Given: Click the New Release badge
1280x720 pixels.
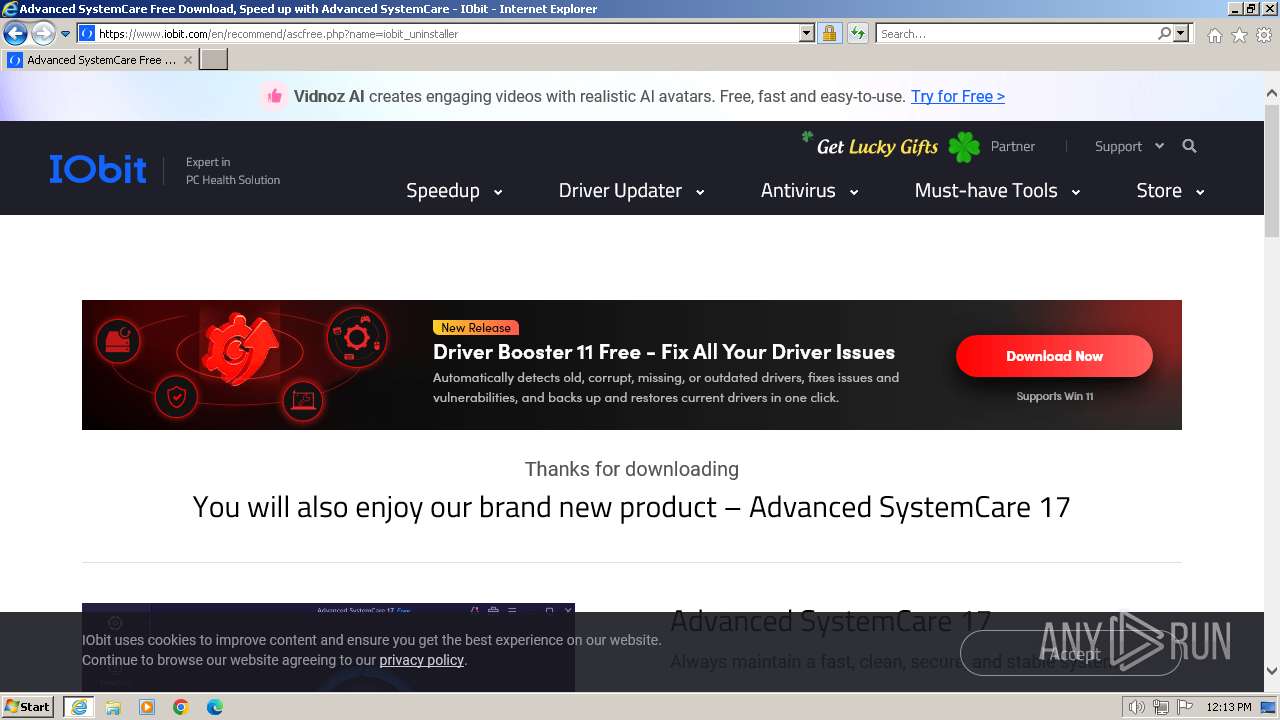Looking at the screenshot, I should pyautogui.click(x=475, y=327).
